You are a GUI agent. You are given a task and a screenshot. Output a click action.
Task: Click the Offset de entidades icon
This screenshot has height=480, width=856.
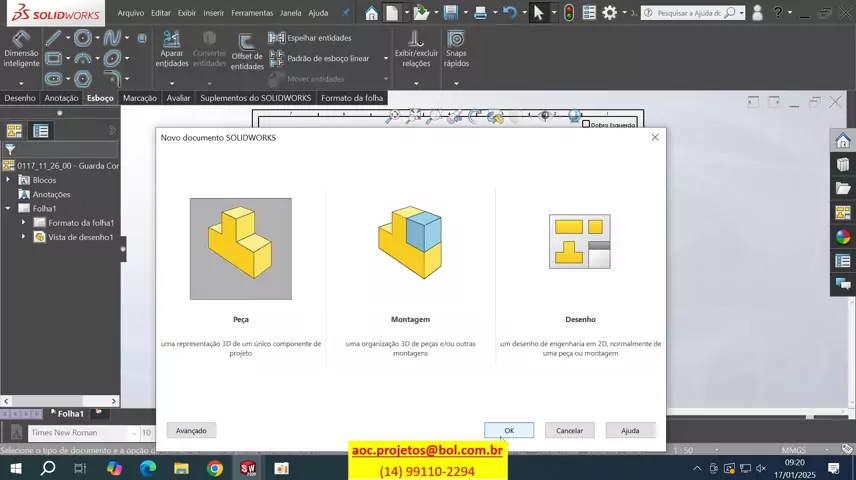[247, 48]
